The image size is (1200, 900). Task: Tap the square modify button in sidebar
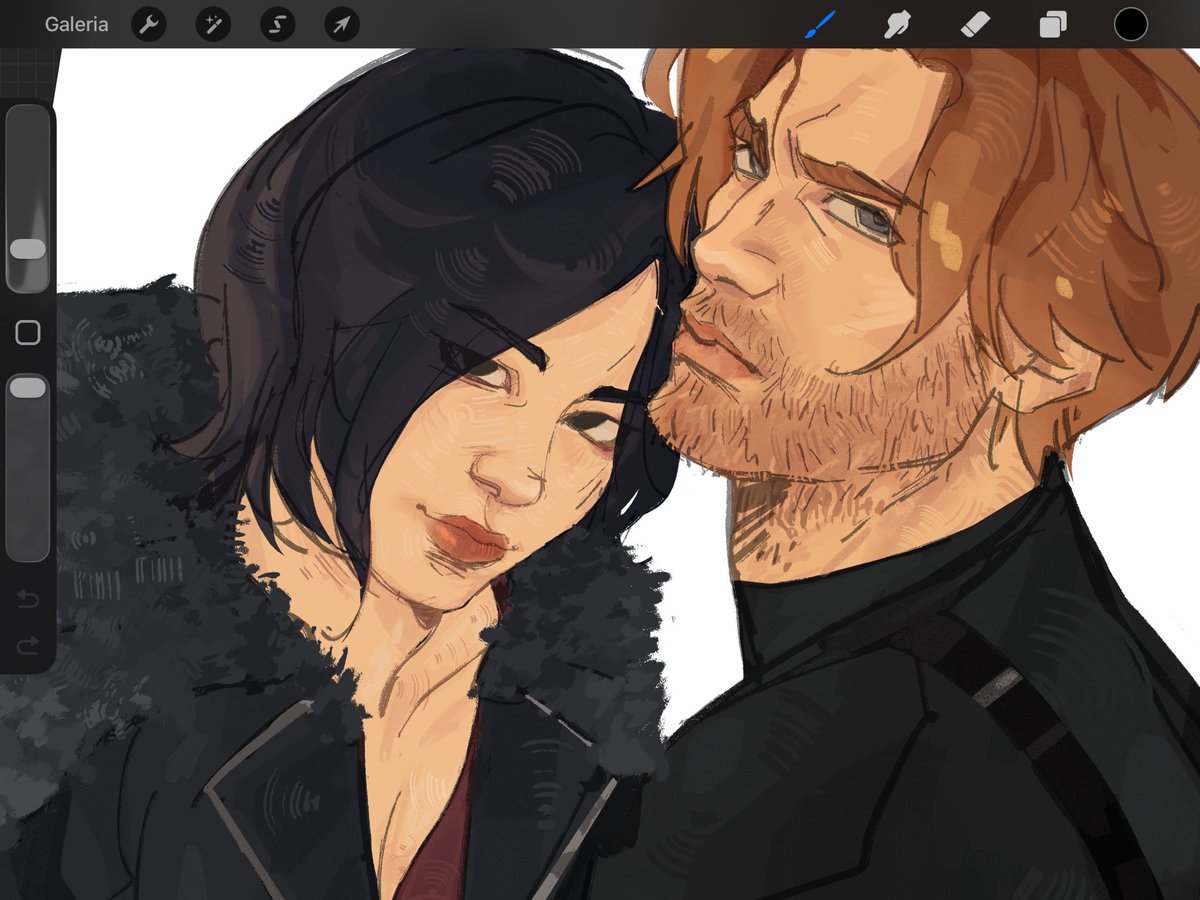28,333
